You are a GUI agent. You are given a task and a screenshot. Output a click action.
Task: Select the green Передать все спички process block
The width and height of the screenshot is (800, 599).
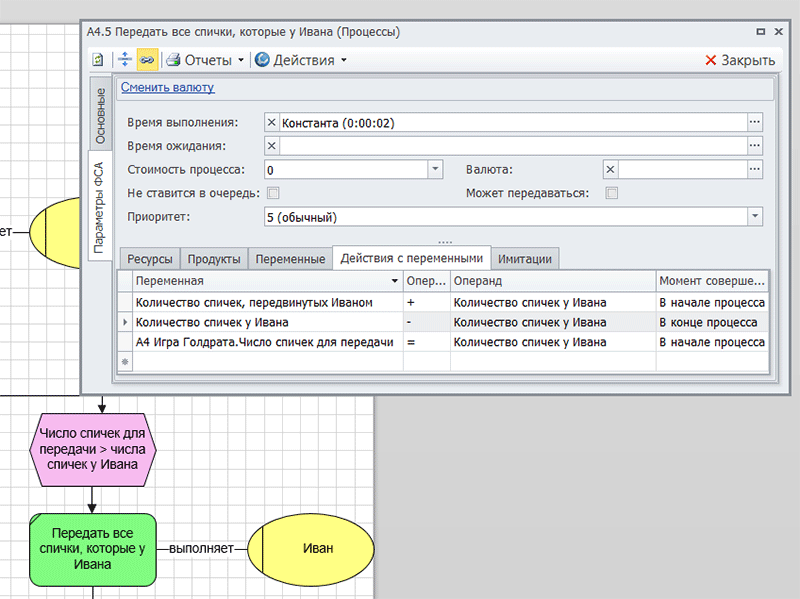coord(91,549)
